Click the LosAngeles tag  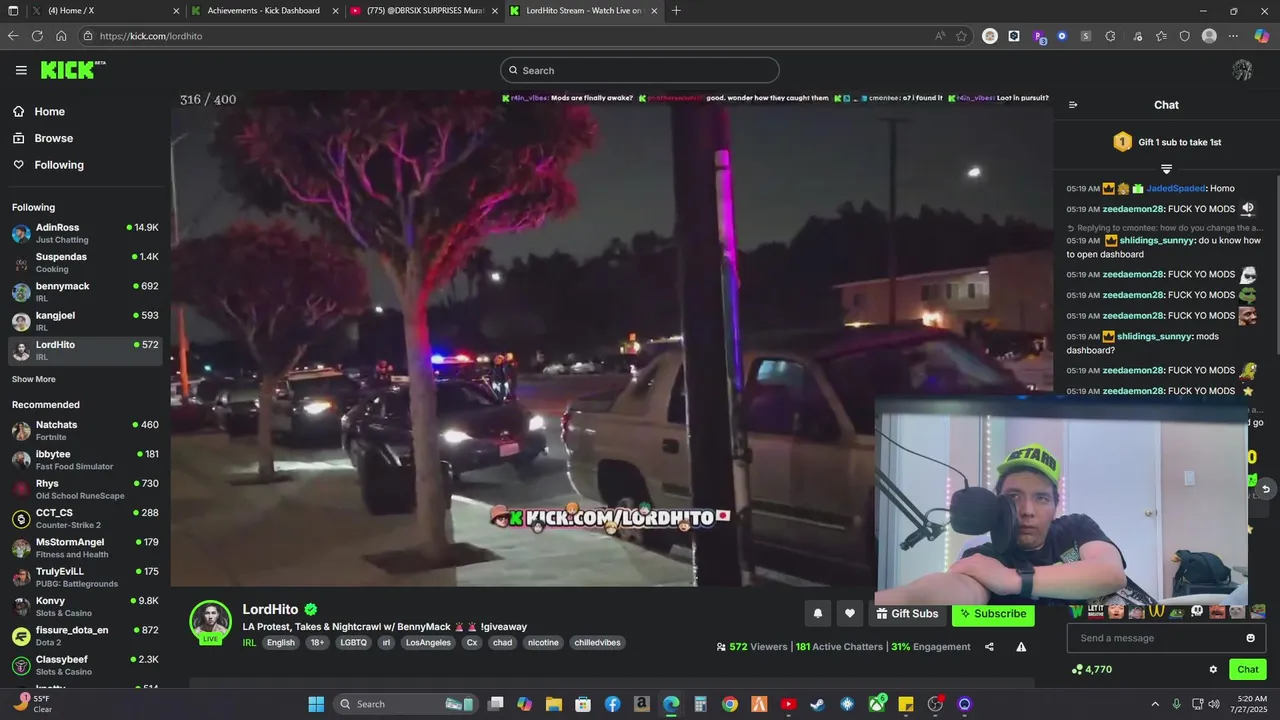[428, 643]
